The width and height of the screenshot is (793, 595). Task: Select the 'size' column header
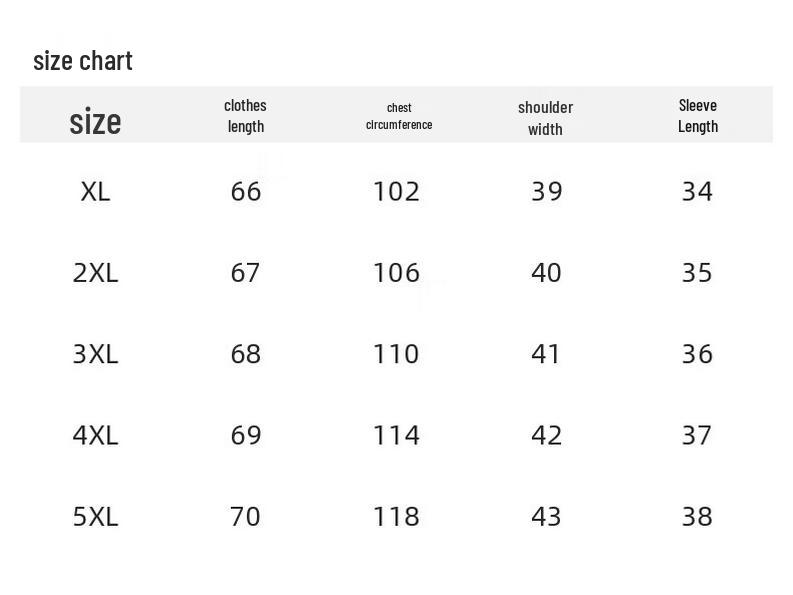click(x=95, y=122)
